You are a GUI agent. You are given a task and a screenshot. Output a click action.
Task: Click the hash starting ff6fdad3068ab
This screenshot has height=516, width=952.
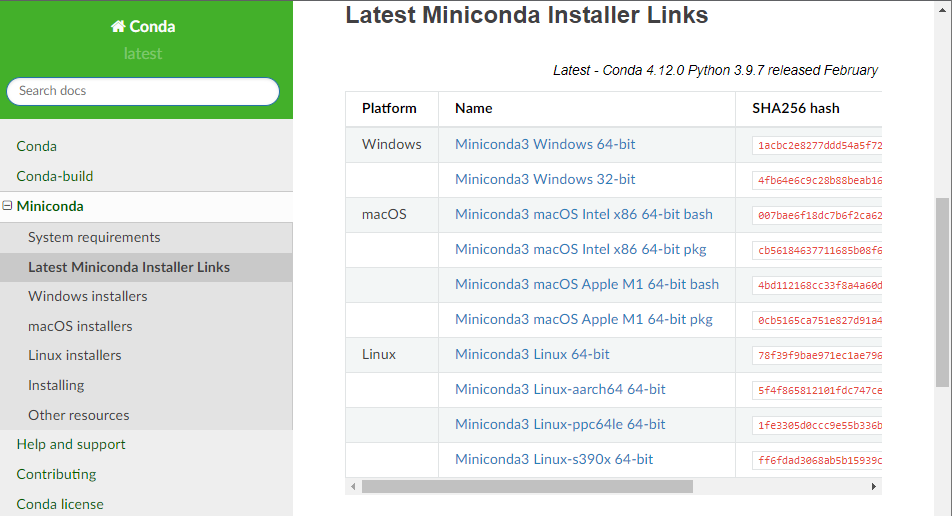(818, 461)
